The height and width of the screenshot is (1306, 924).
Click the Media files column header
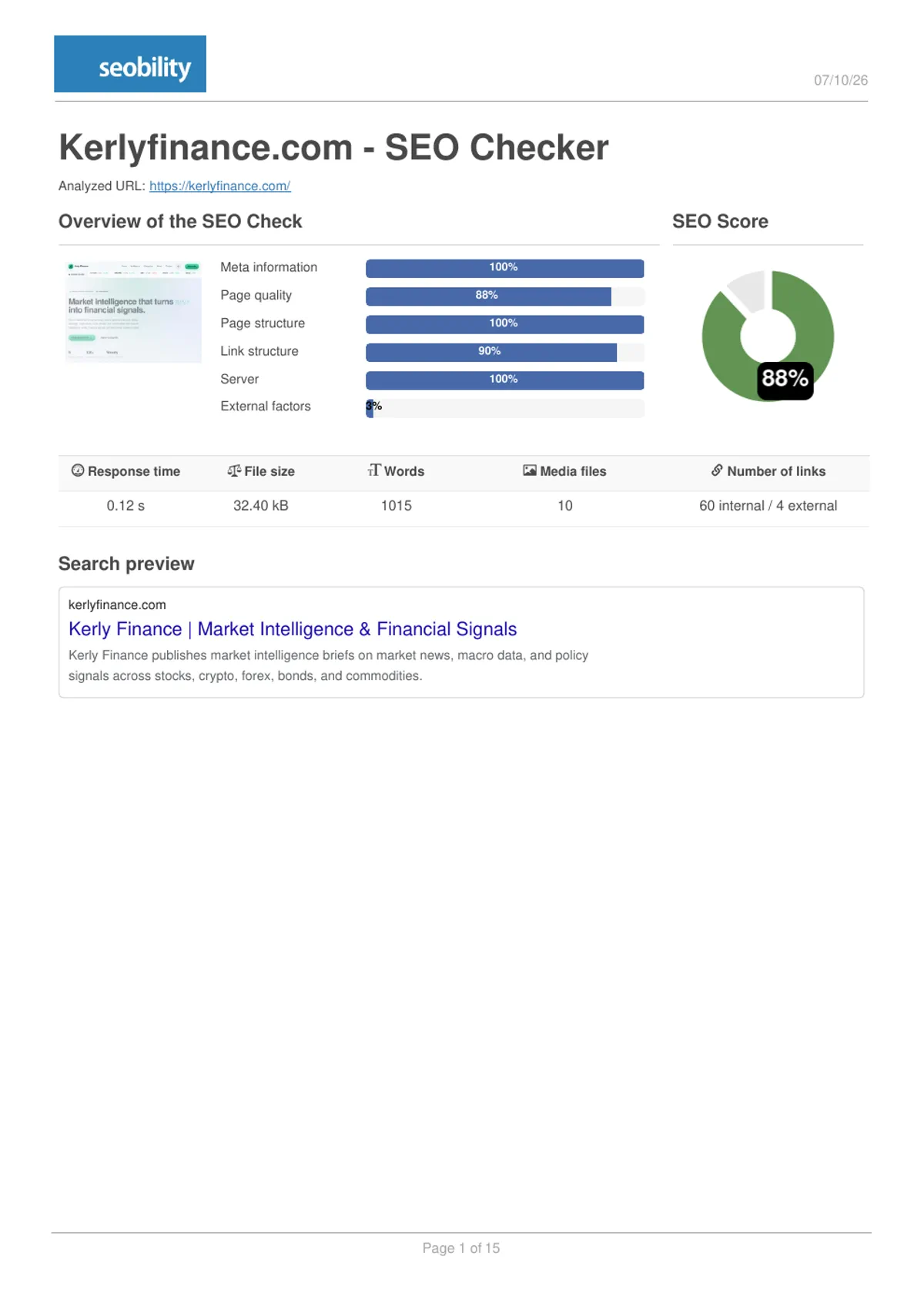(x=564, y=471)
